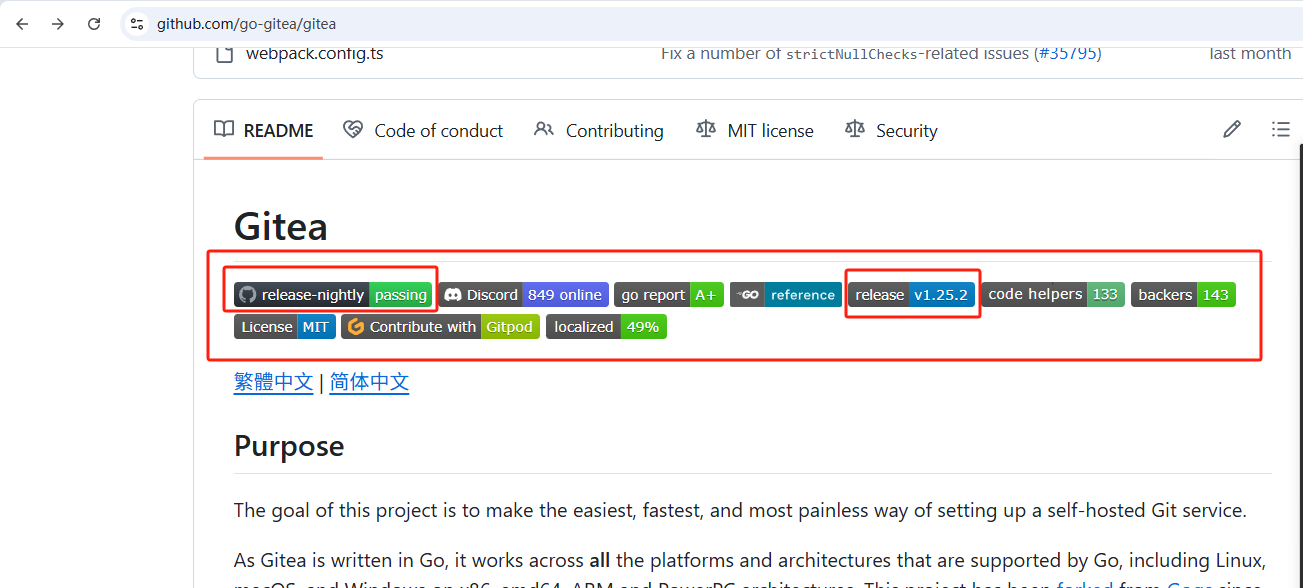Click the #35795 pull request link
Viewport: 1303px width, 588px height.
tap(1068, 53)
